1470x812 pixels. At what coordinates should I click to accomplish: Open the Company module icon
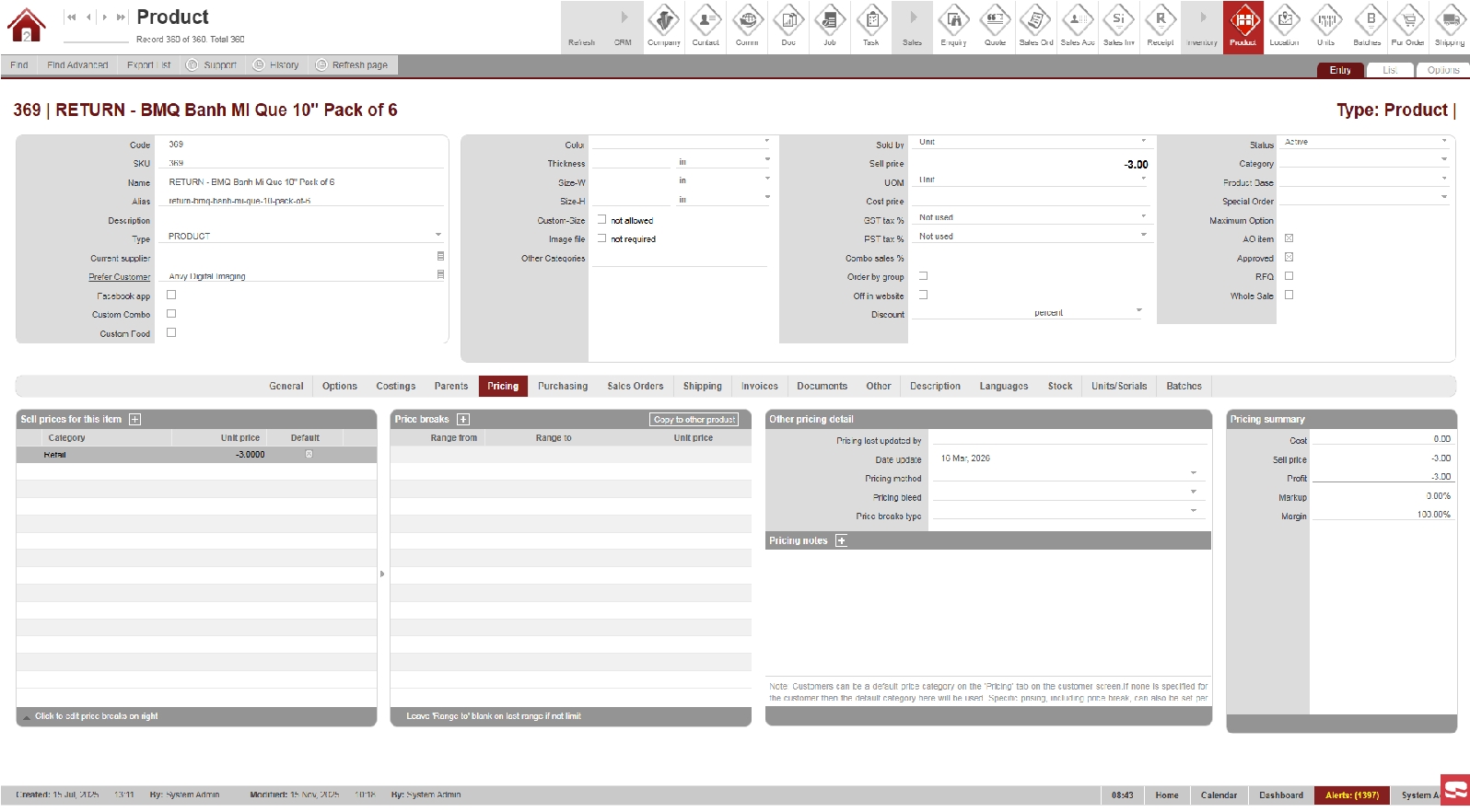point(664,26)
